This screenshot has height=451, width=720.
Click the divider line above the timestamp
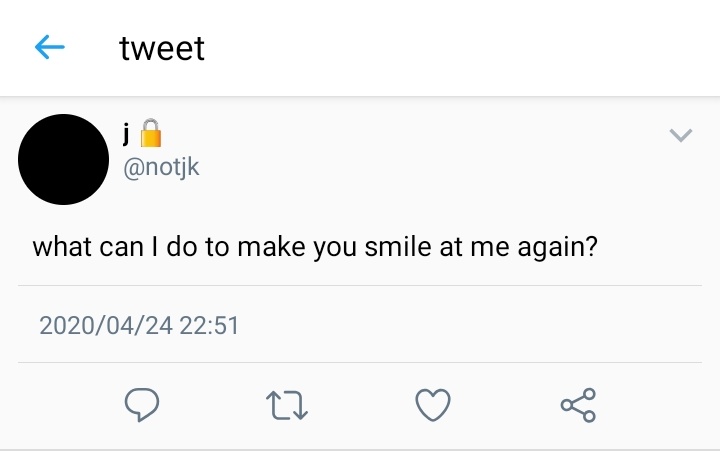(360, 286)
